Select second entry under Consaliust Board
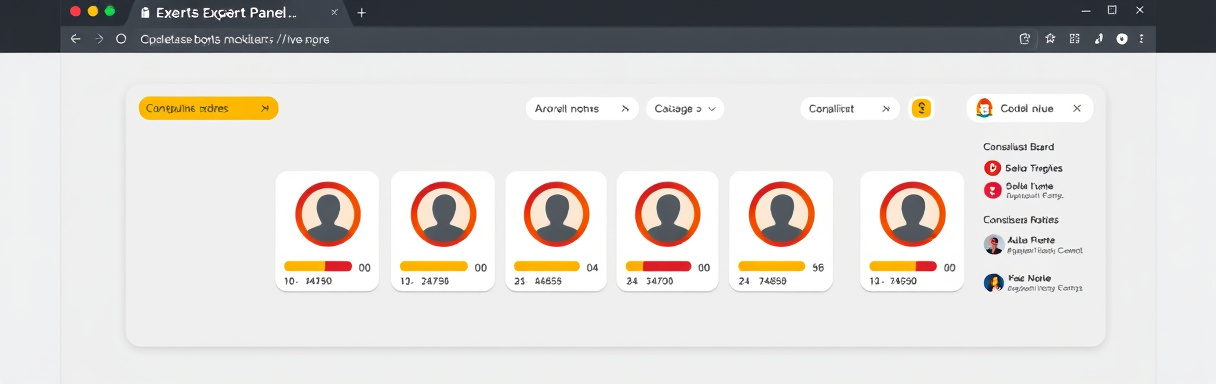 point(1023,190)
